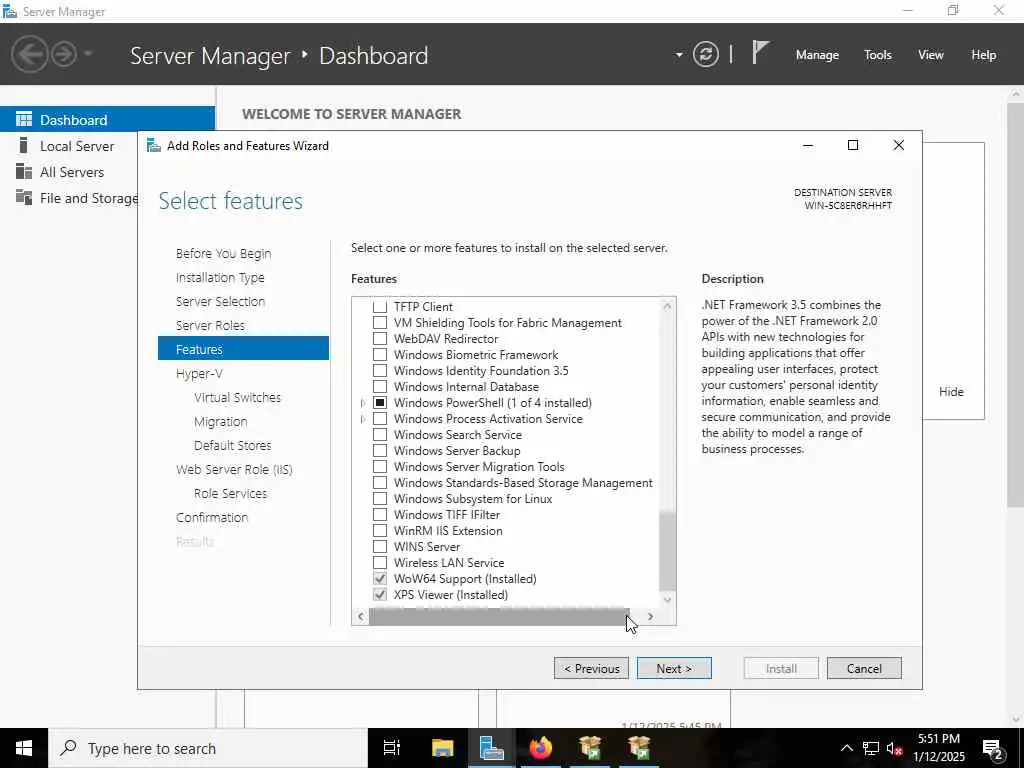Cancel the Add Roles and Features Wizard
1024x768 pixels.
pyautogui.click(x=864, y=668)
